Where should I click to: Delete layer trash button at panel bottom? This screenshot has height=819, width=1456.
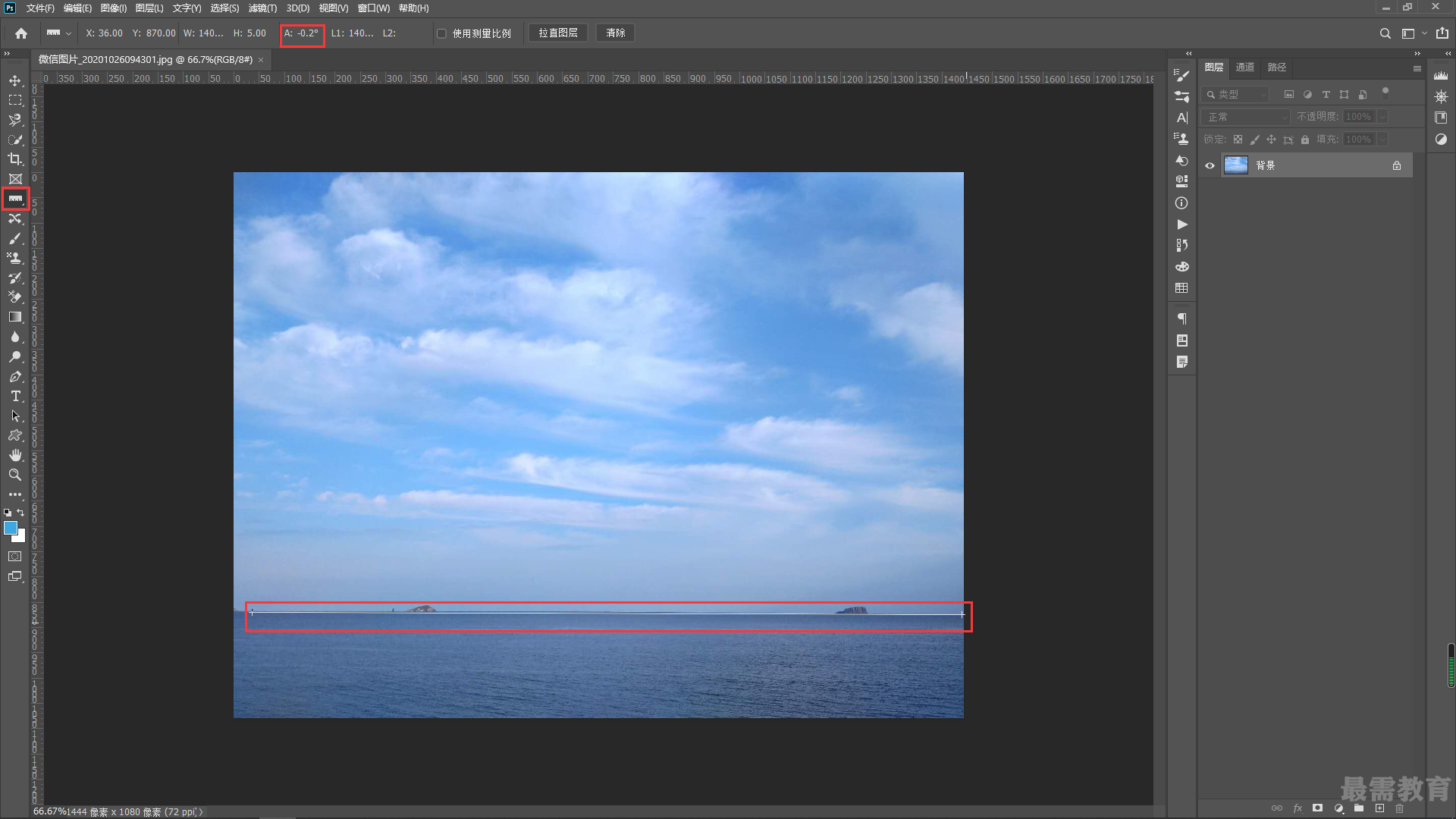(1400, 808)
